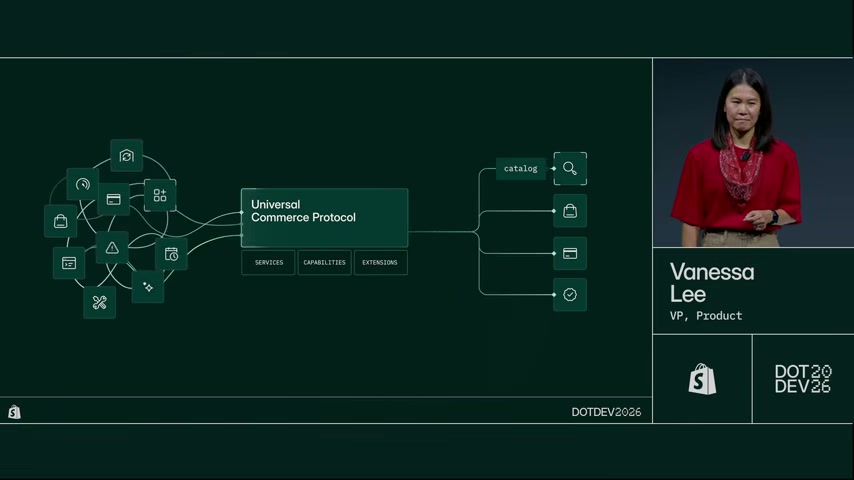Click the house refresh icon in the cluster

coord(126,156)
